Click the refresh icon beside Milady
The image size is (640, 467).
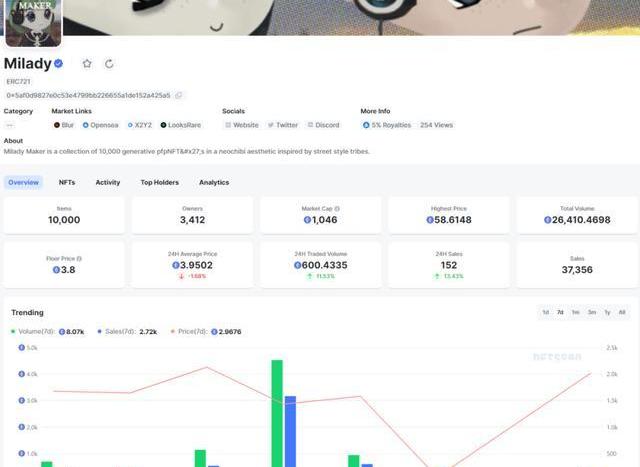pyautogui.click(x=109, y=64)
